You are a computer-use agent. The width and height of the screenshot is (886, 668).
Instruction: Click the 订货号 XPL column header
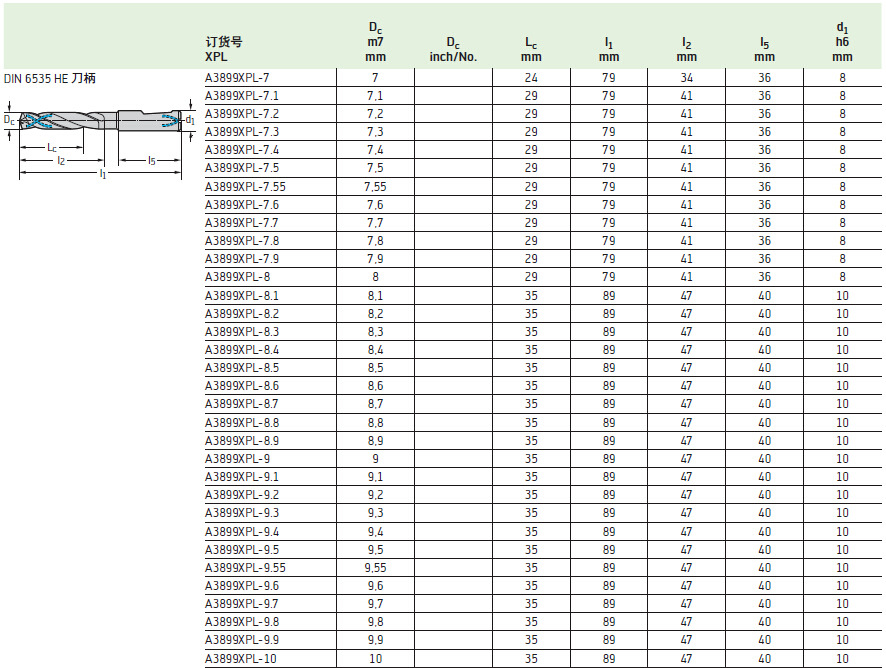[x=224, y=49]
